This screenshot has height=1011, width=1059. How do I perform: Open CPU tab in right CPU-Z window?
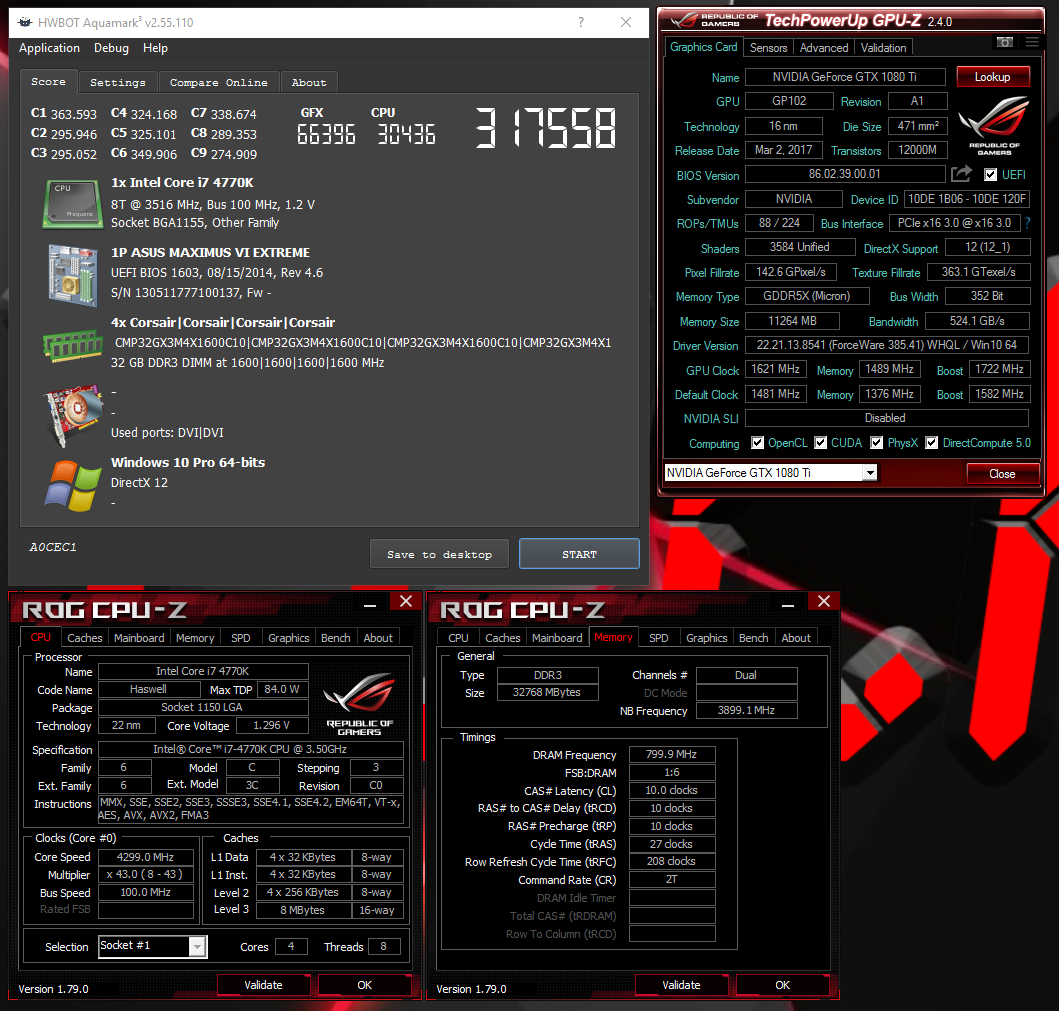click(458, 638)
